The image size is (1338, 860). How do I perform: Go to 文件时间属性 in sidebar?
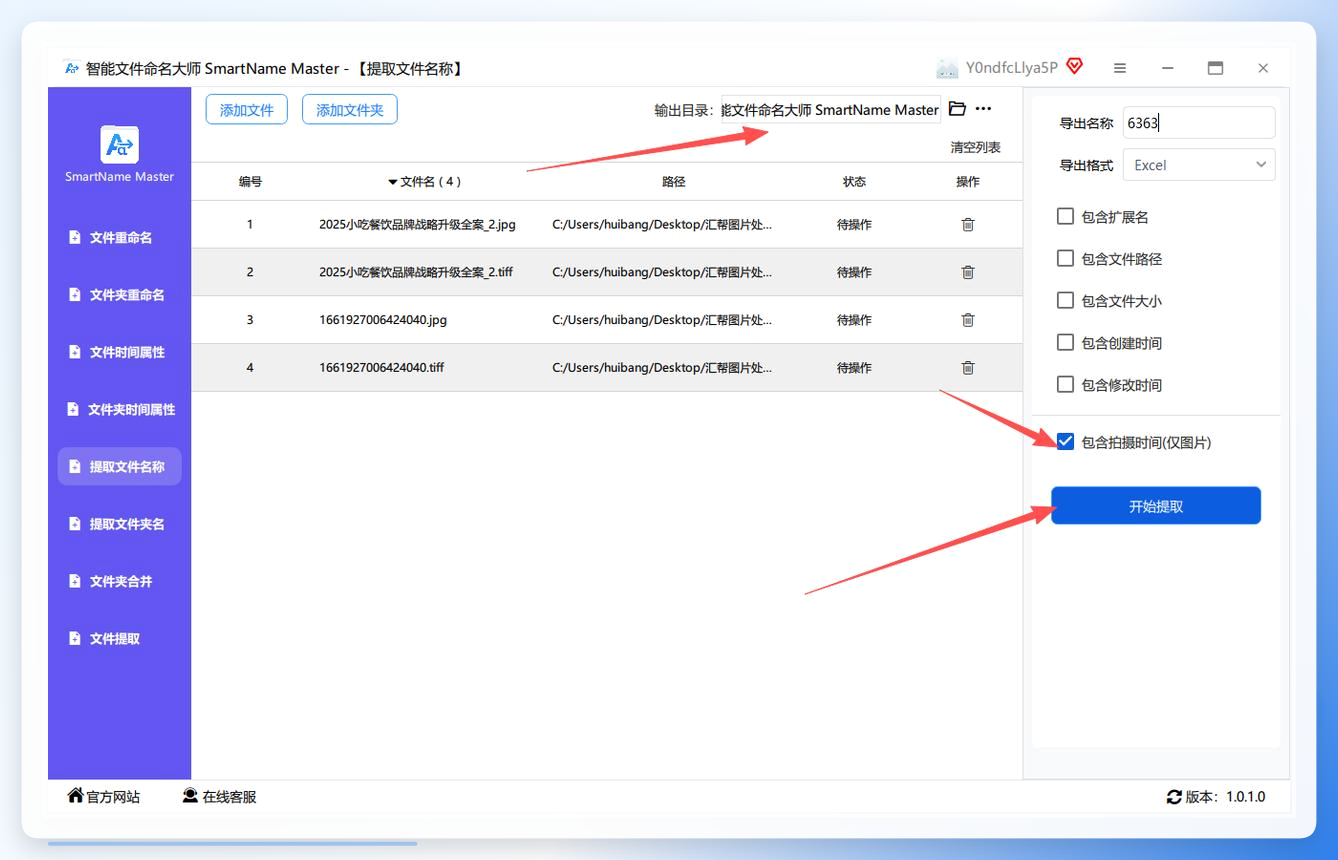(x=120, y=352)
